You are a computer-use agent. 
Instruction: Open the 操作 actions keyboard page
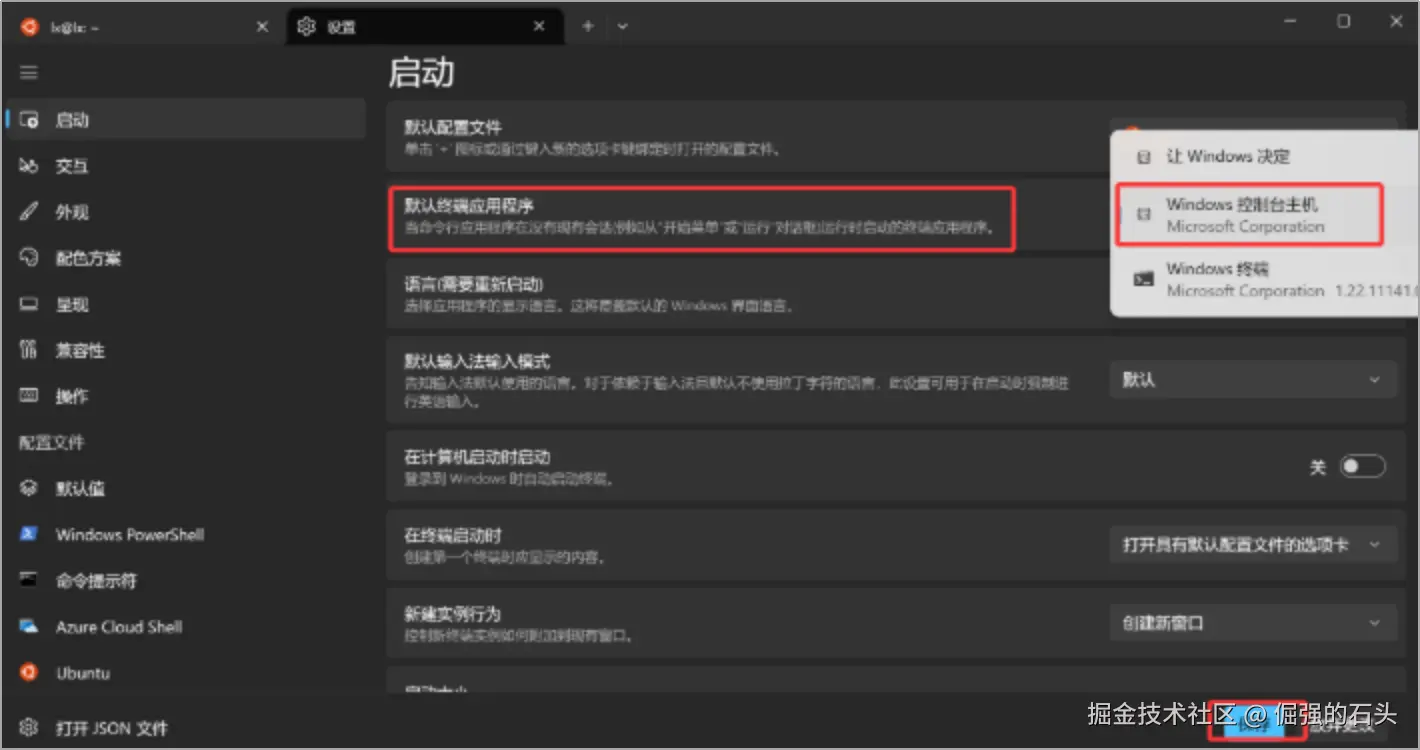point(184,396)
